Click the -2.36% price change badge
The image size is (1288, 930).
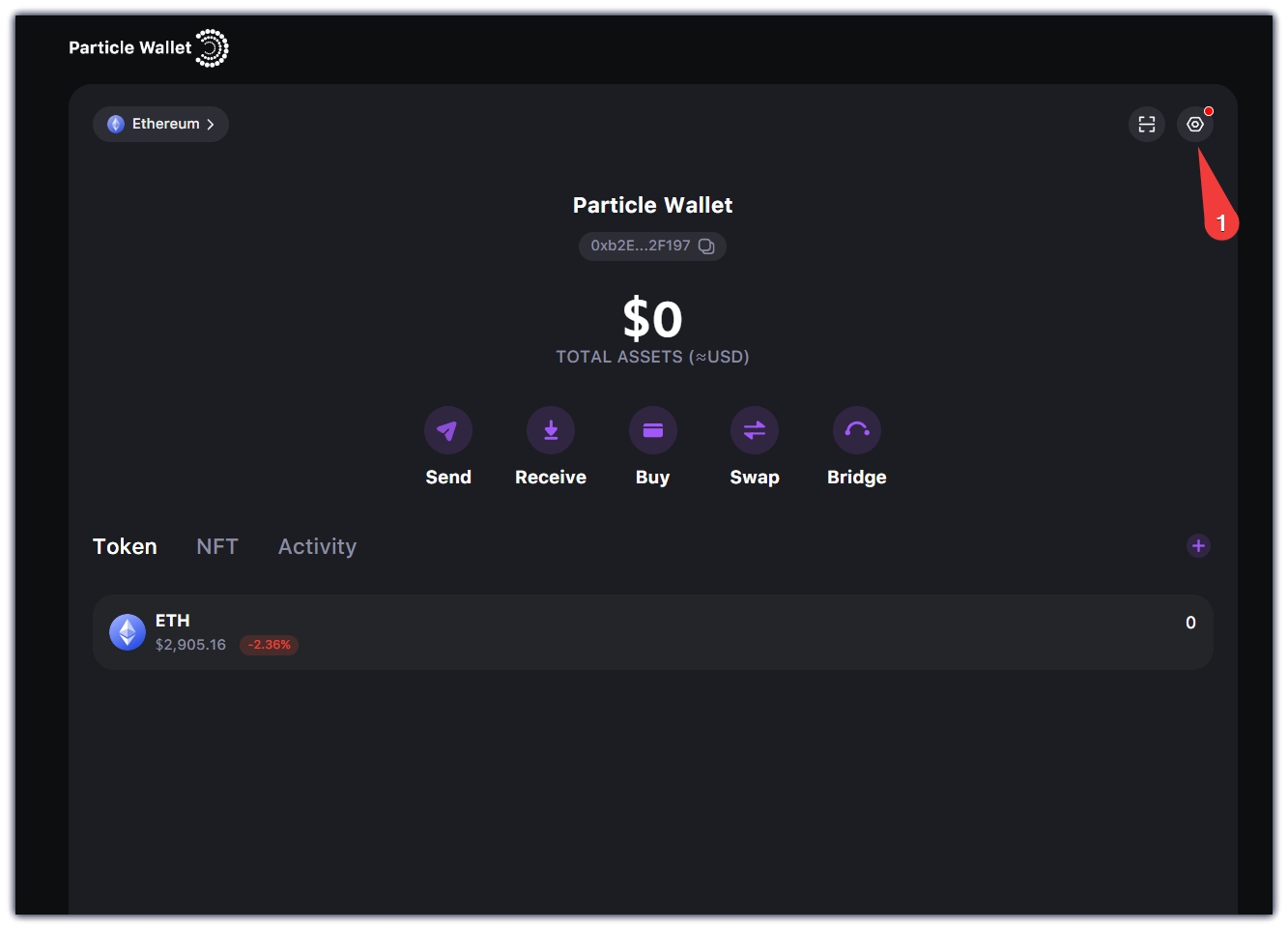269,645
